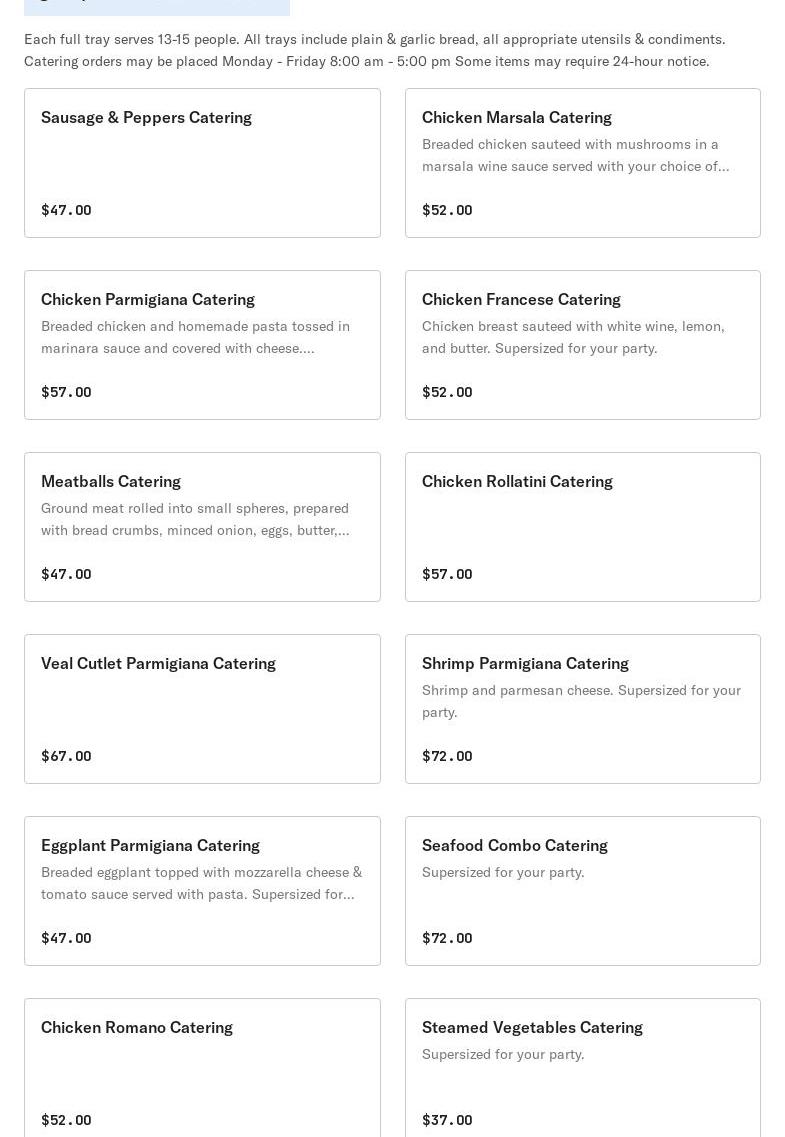
Task: Click the $67.00 Veal Cutlet price
Action: point(66,756)
